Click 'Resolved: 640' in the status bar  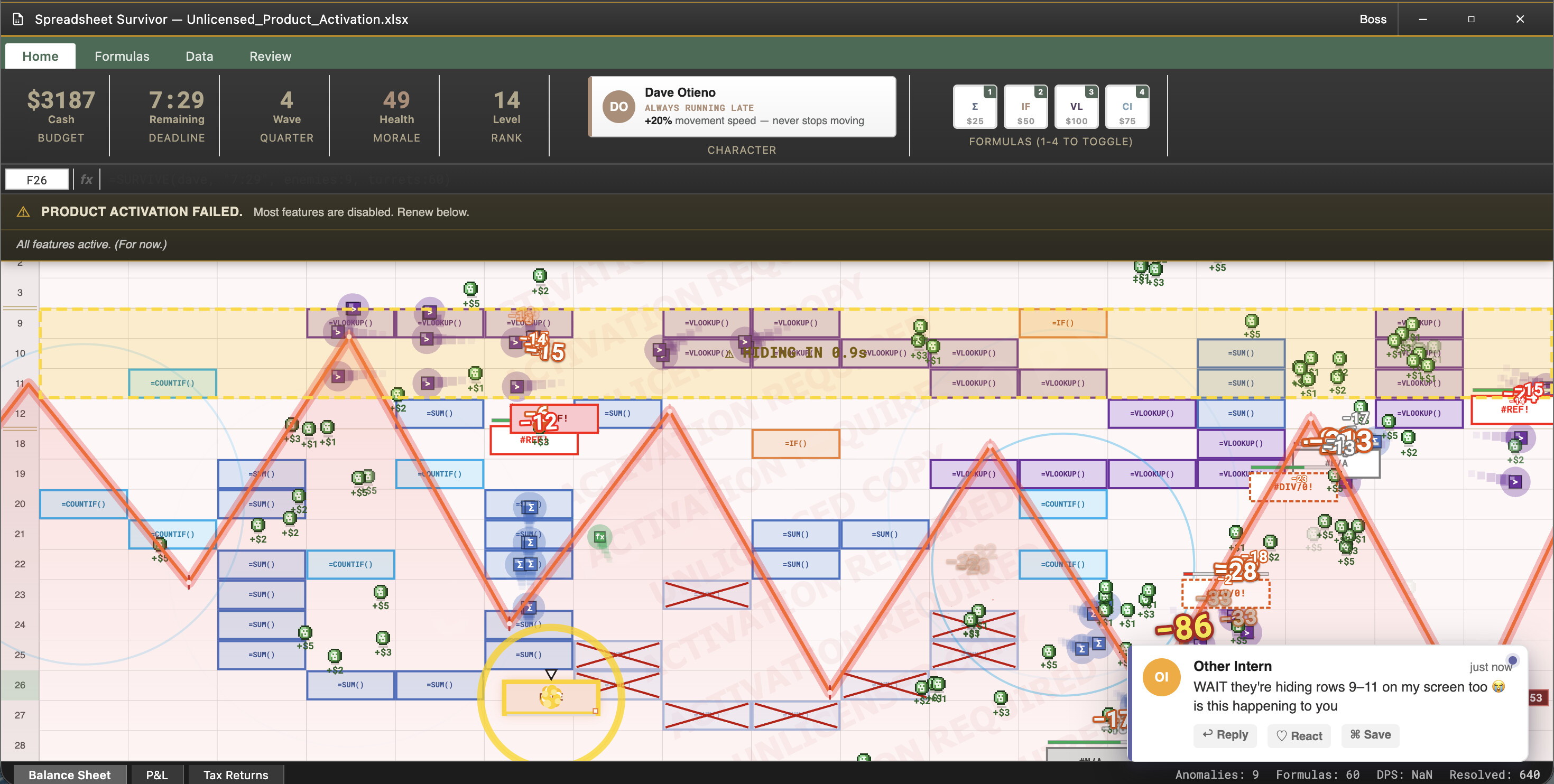coord(1494,774)
